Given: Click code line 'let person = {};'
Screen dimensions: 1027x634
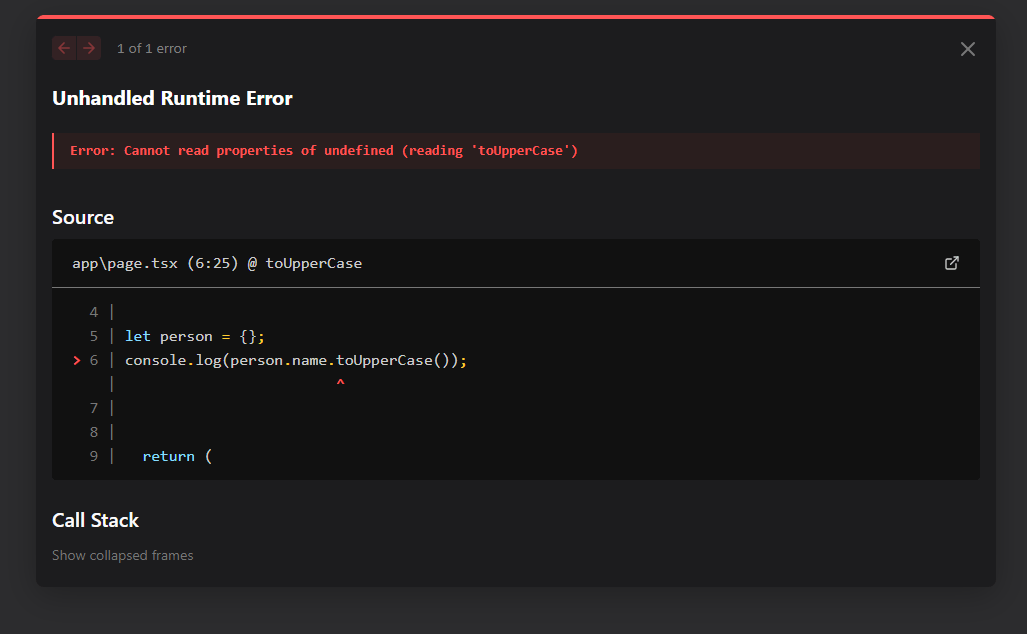Looking at the screenshot, I should click(195, 337).
